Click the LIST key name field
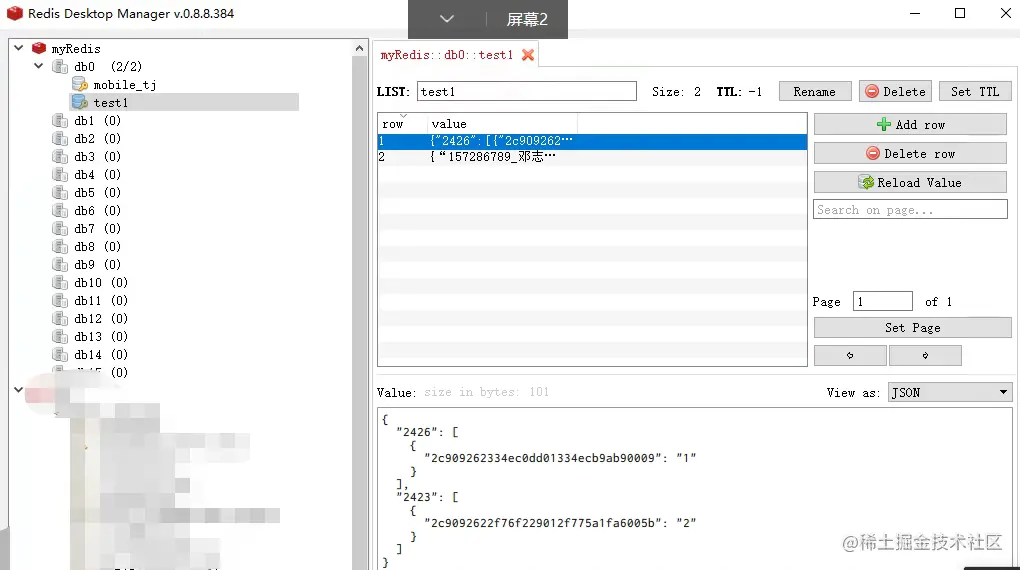 coord(527,91)
